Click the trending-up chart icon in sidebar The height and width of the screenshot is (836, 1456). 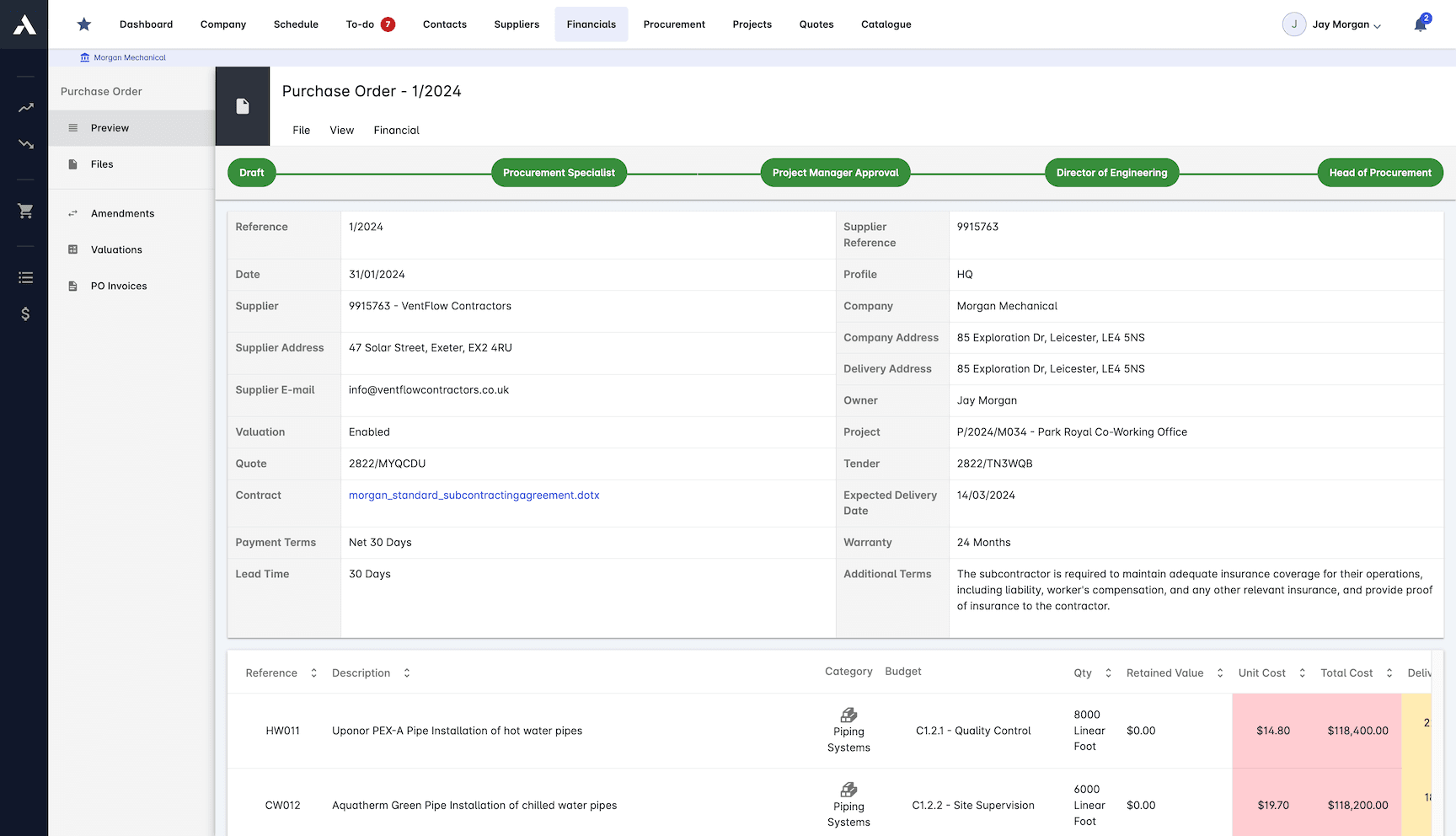(25, 108)
